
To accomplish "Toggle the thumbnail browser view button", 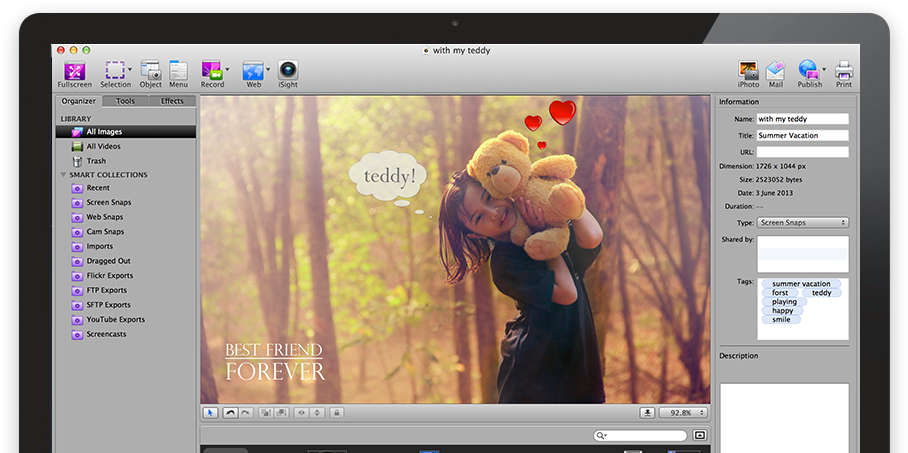I will 700,436.
